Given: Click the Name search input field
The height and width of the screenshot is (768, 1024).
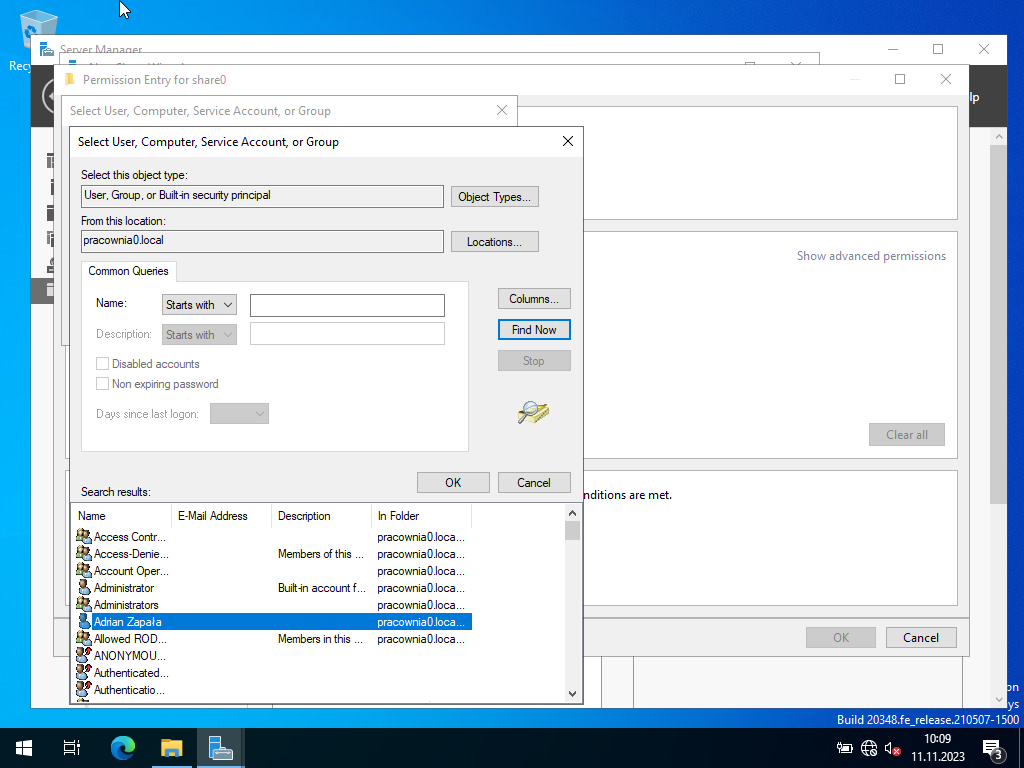Looking at the screenshot, I should click(347, 305).
